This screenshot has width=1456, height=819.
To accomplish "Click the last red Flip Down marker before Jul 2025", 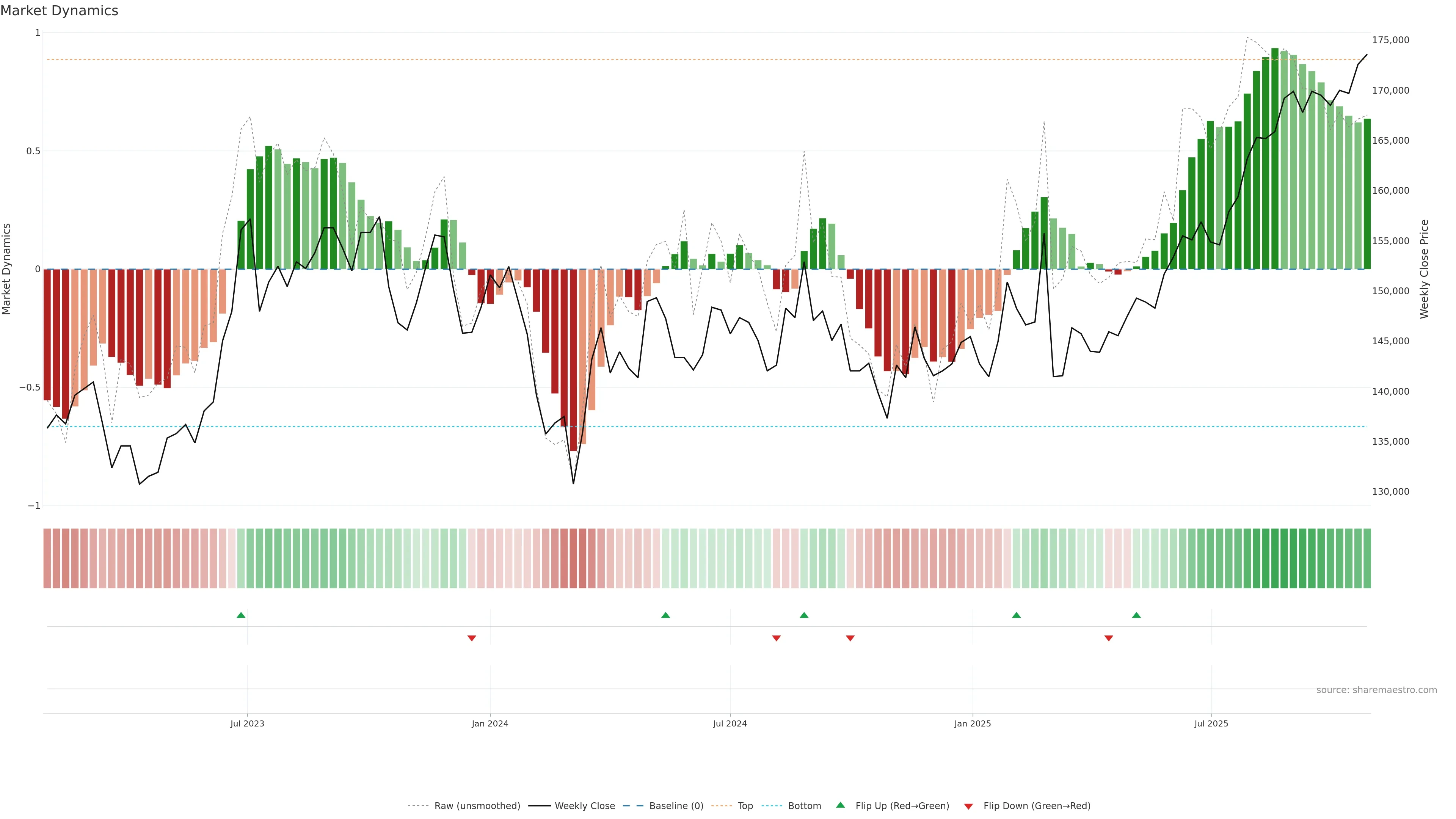I will (1108, 638).
